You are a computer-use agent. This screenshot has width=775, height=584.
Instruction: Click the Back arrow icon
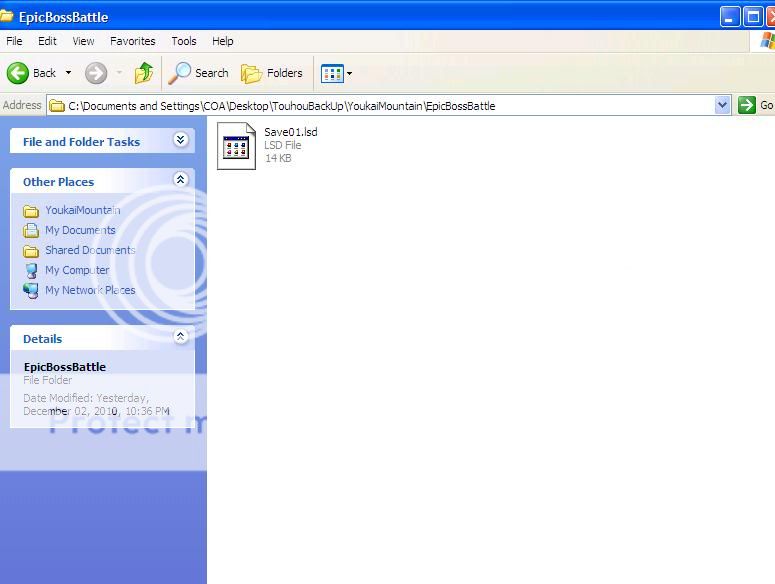pyautogui.click(x=18, y=73)
